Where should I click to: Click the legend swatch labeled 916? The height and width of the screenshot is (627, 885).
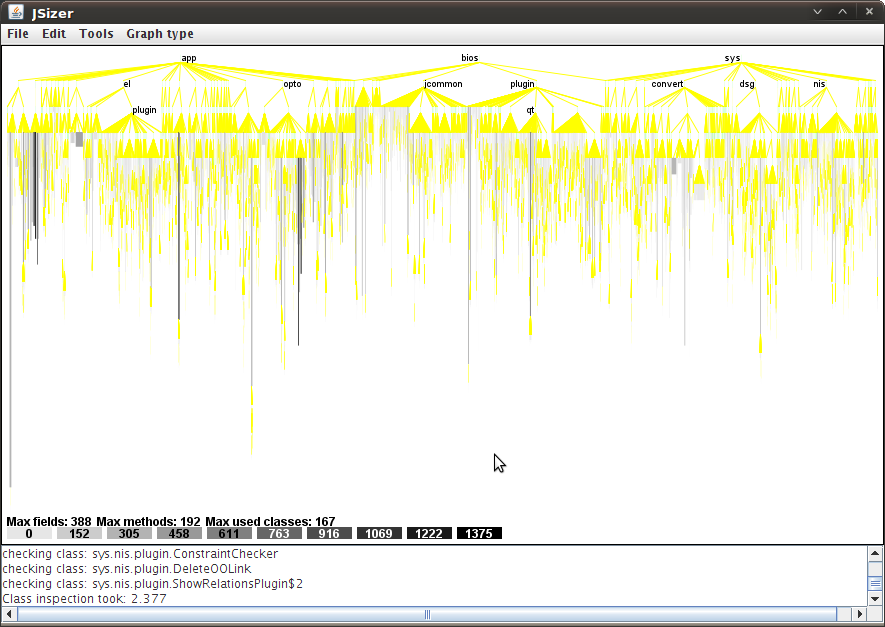click(329, 533)
